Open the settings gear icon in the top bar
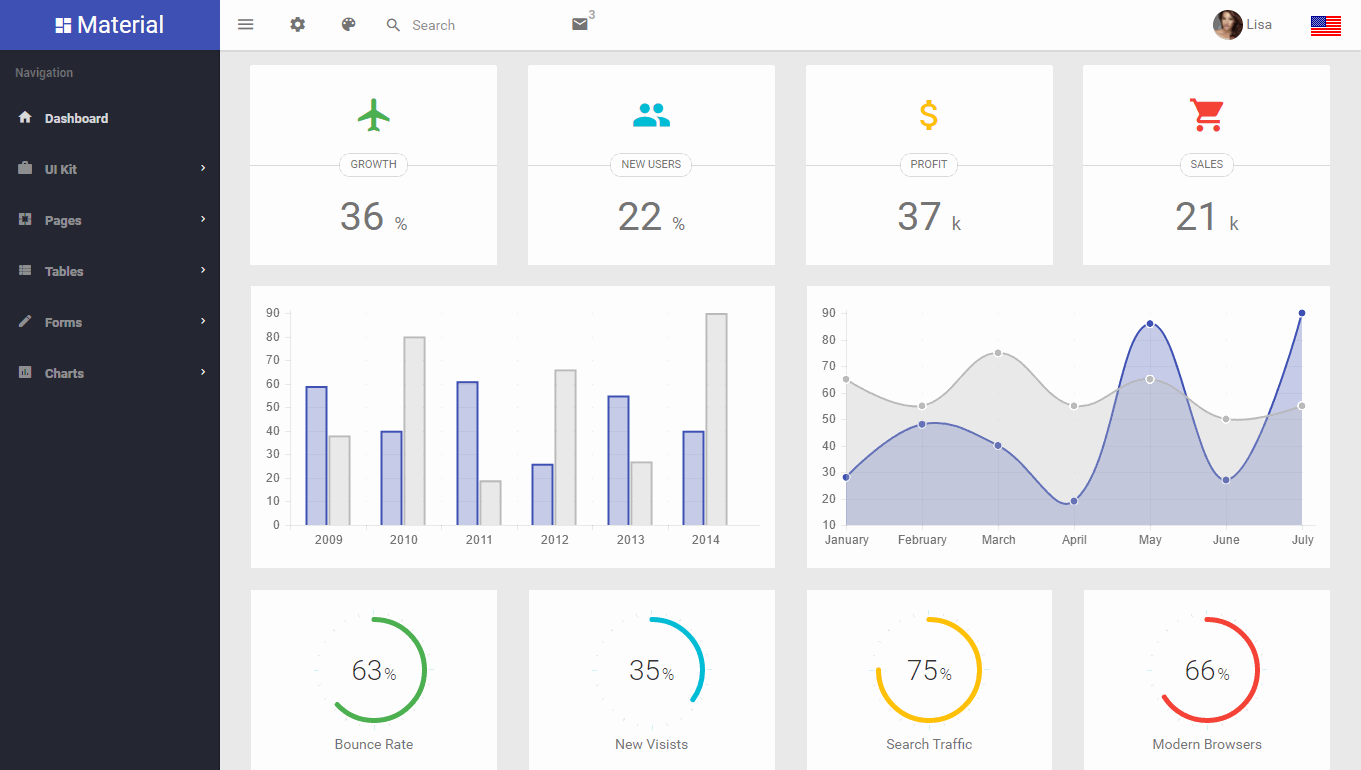 (297, 24)
